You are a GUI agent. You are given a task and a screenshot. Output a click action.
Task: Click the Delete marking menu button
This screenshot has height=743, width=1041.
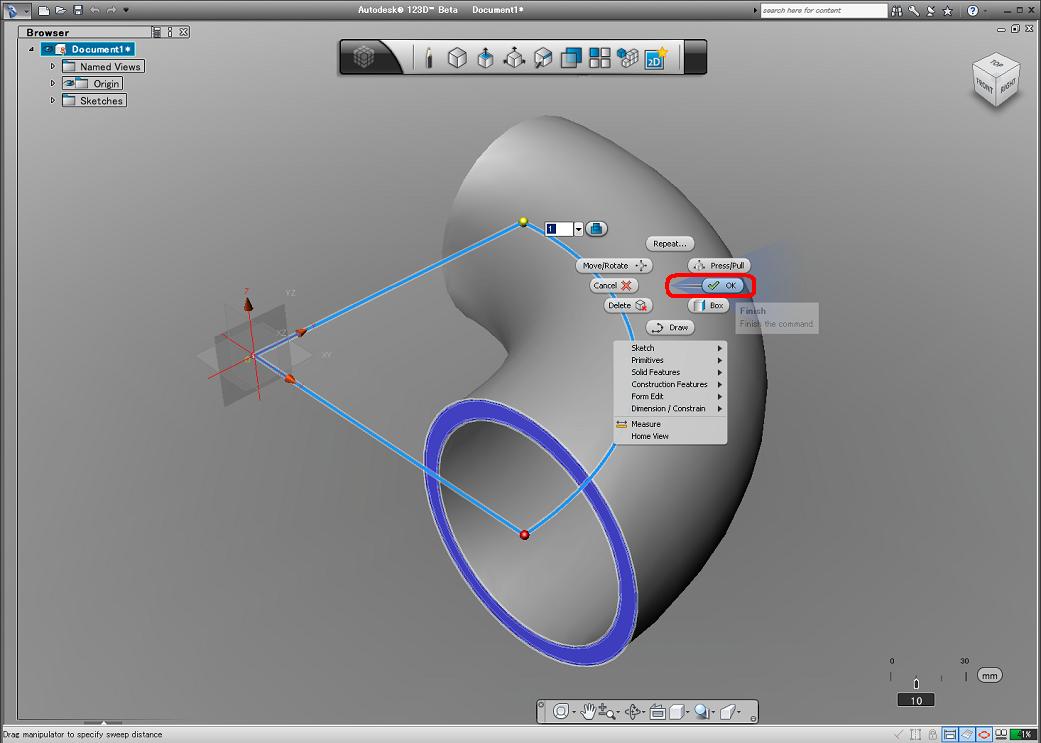[628, 305]
